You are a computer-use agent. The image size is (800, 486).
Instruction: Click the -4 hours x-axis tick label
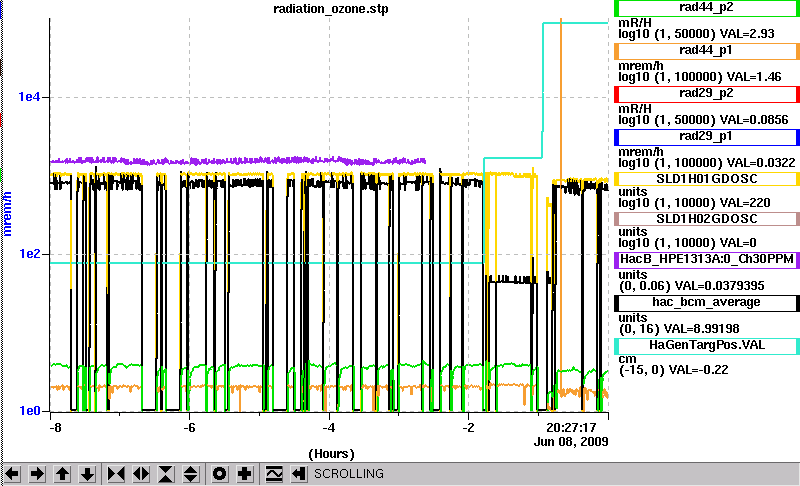[329, 427]
